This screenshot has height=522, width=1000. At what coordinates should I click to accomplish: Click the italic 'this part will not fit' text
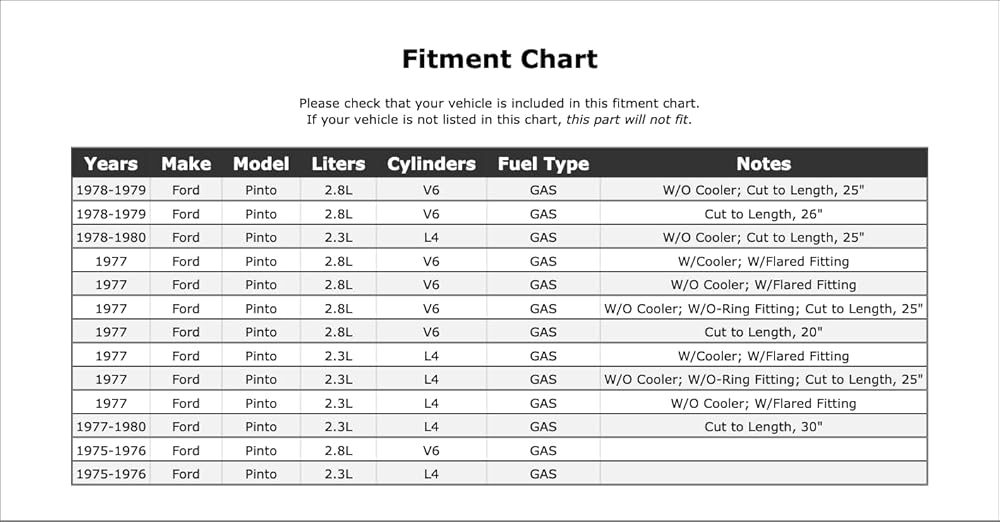628,119
